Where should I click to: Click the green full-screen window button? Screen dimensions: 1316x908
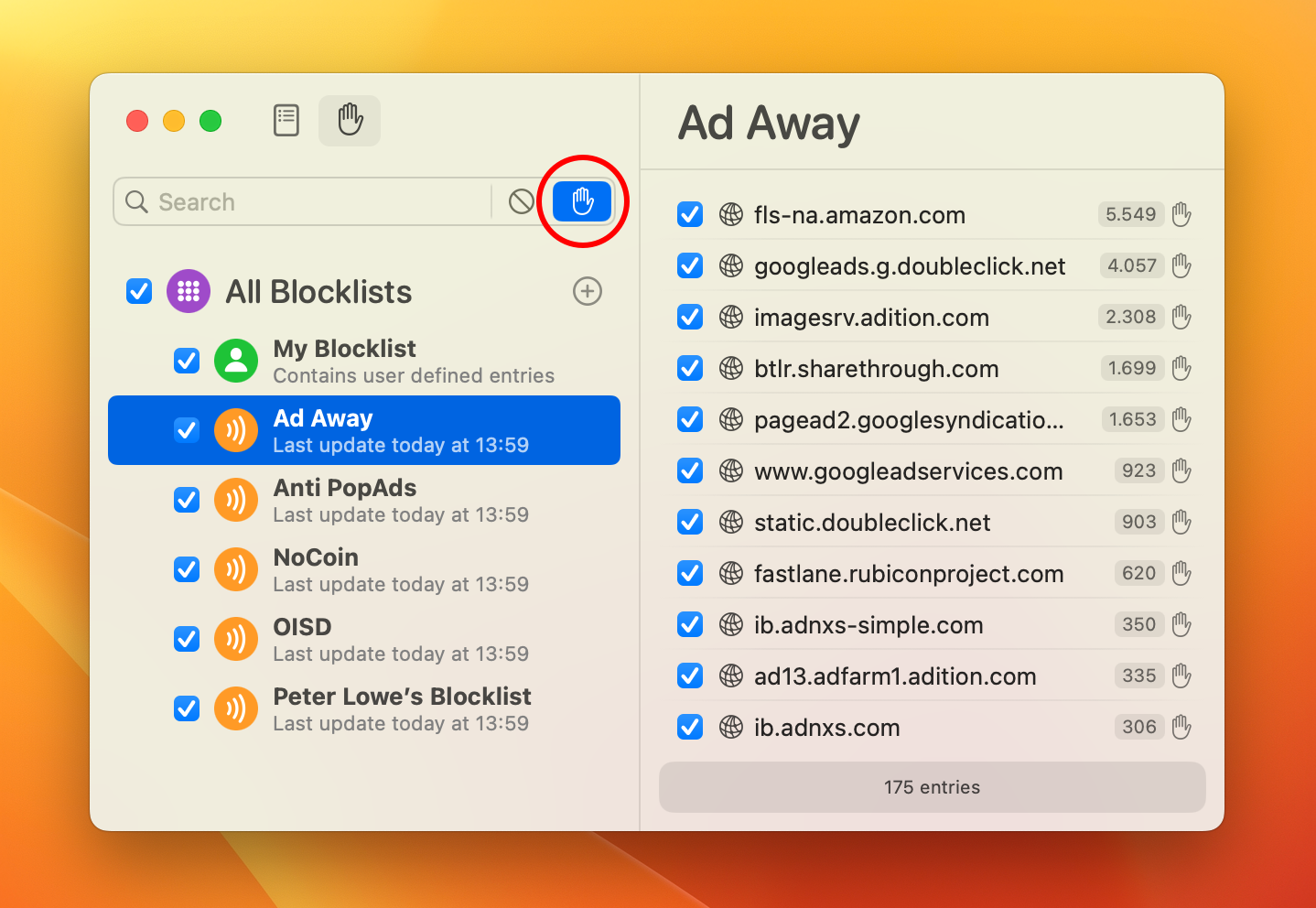210,121
